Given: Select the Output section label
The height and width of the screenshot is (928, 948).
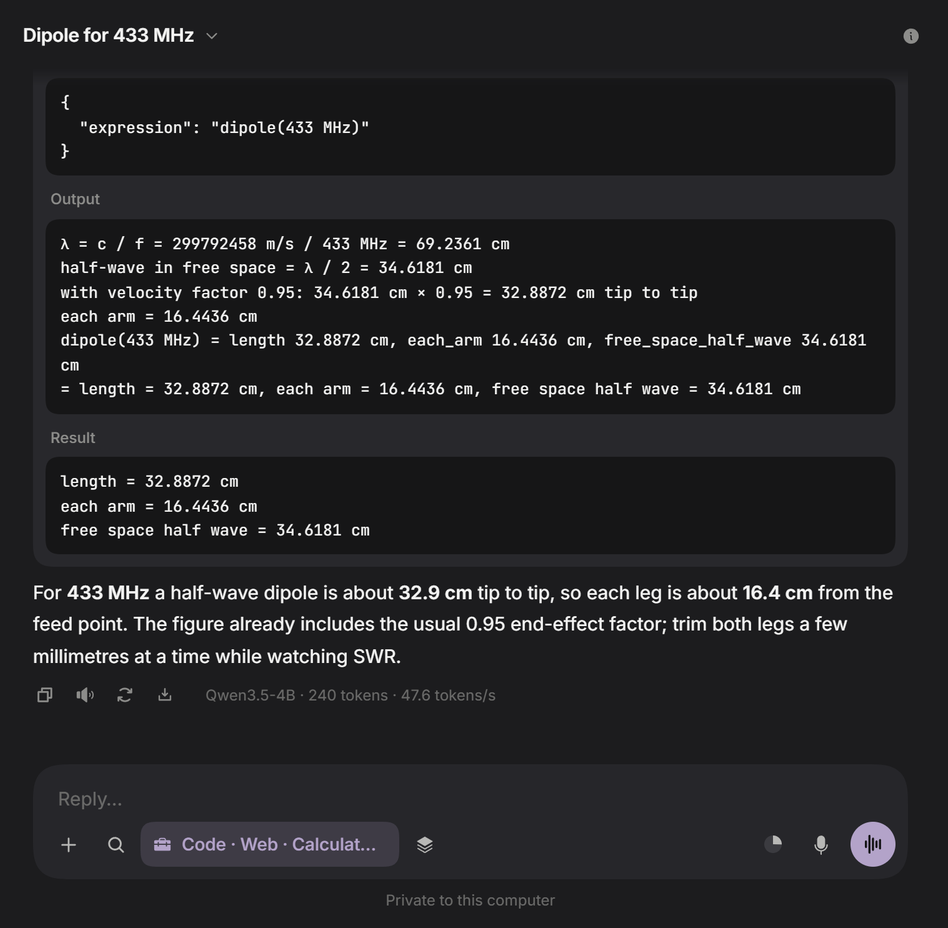Looking at the screenshot, I should pyautogui.click(x=75, y=199).
